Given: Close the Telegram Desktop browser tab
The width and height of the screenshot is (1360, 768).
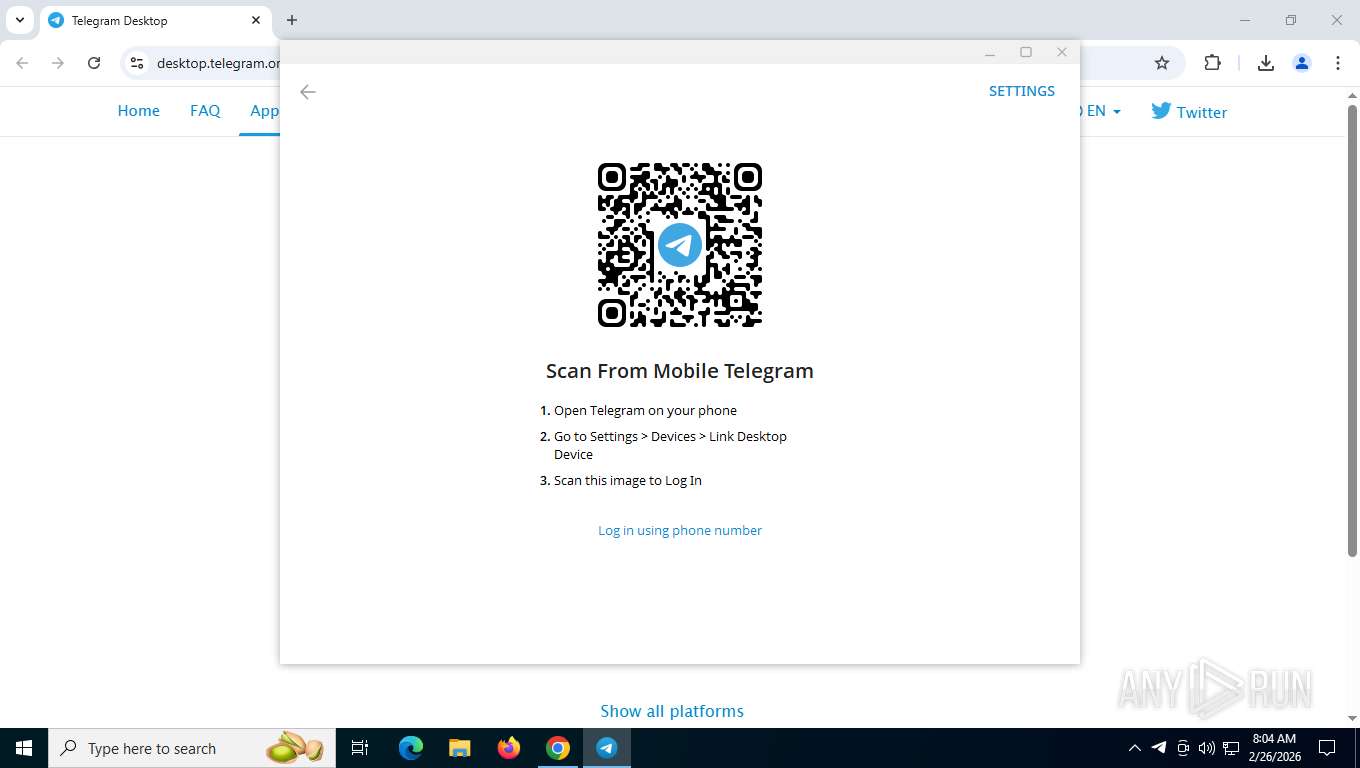Looking at the screenshot, I should coord(256,20).
